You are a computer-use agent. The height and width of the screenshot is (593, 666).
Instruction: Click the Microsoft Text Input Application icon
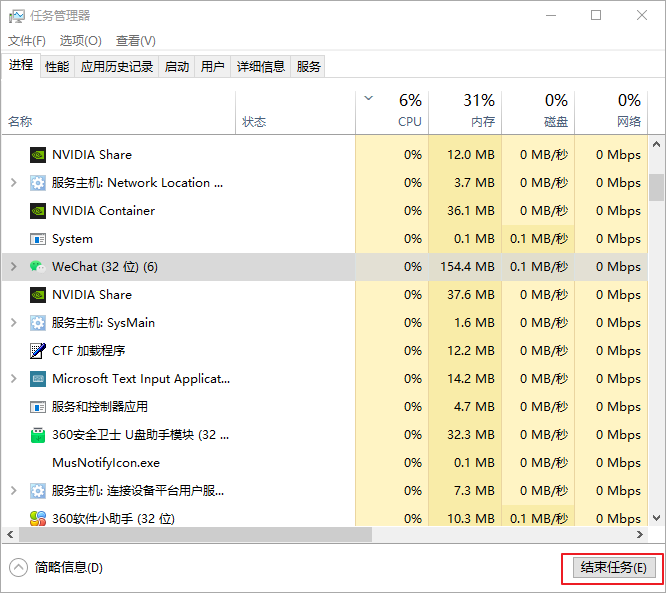38,379
